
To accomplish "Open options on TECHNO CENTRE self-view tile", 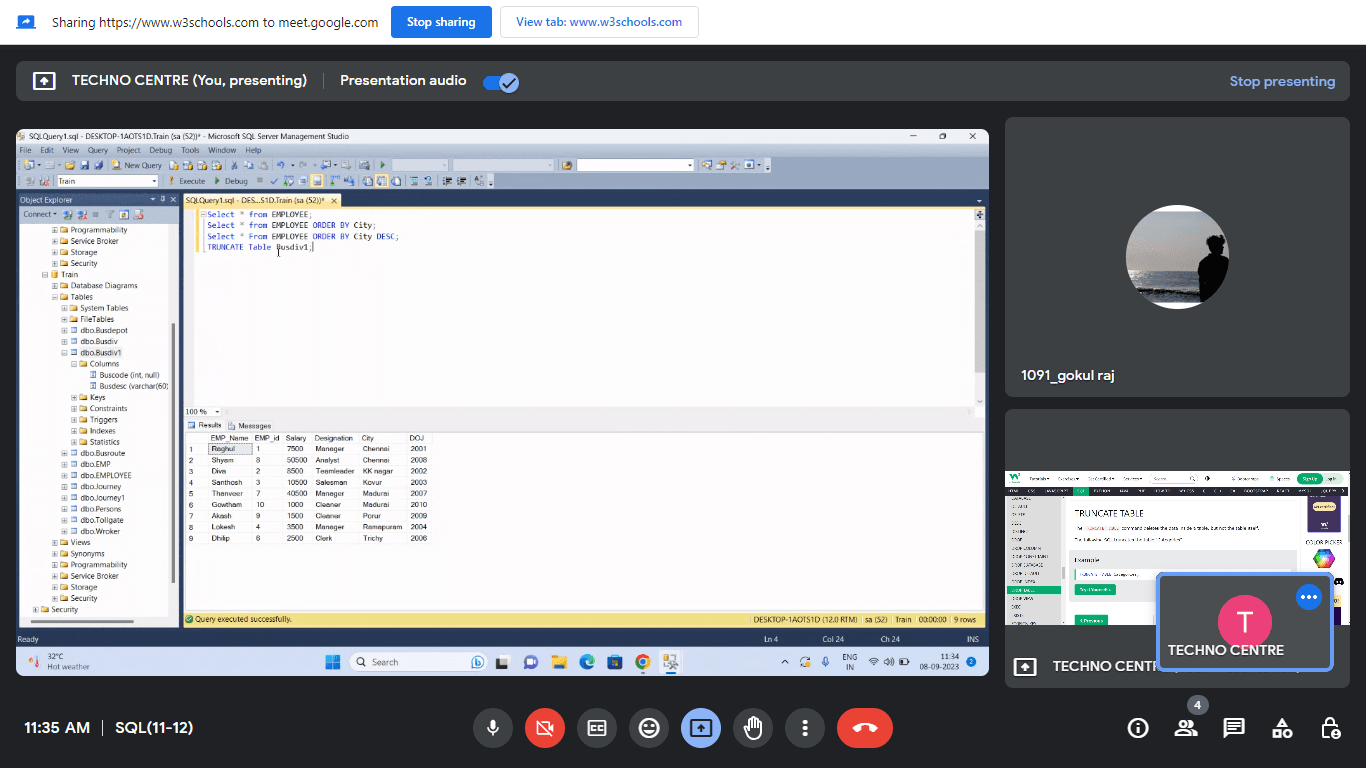I will 1308,597.
